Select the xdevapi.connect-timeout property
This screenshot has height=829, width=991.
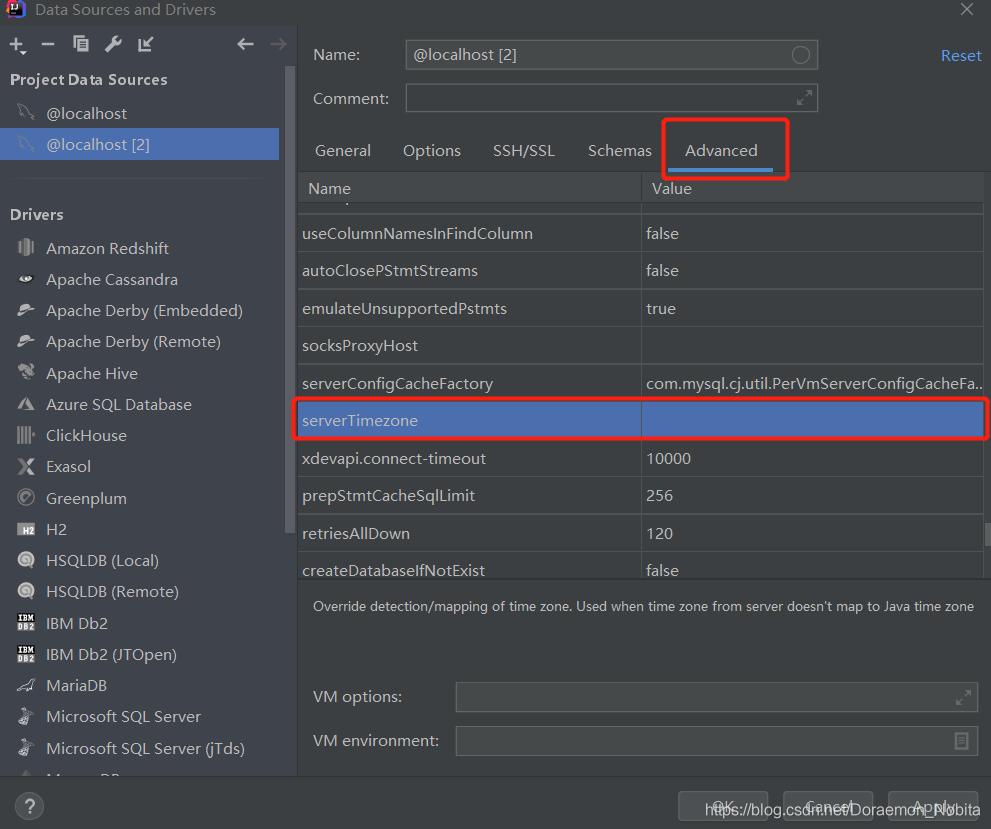pos(394,459)
